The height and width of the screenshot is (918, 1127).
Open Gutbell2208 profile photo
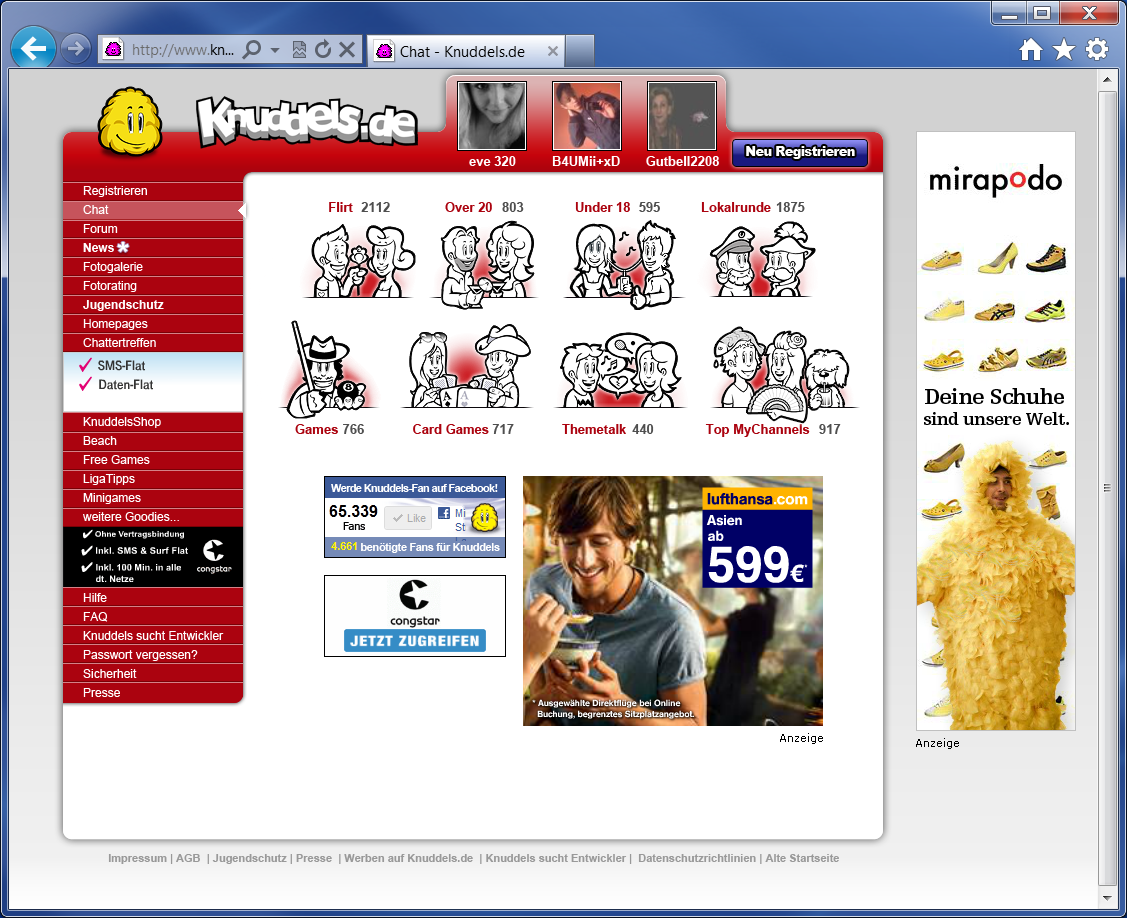[x=681, y=116]
